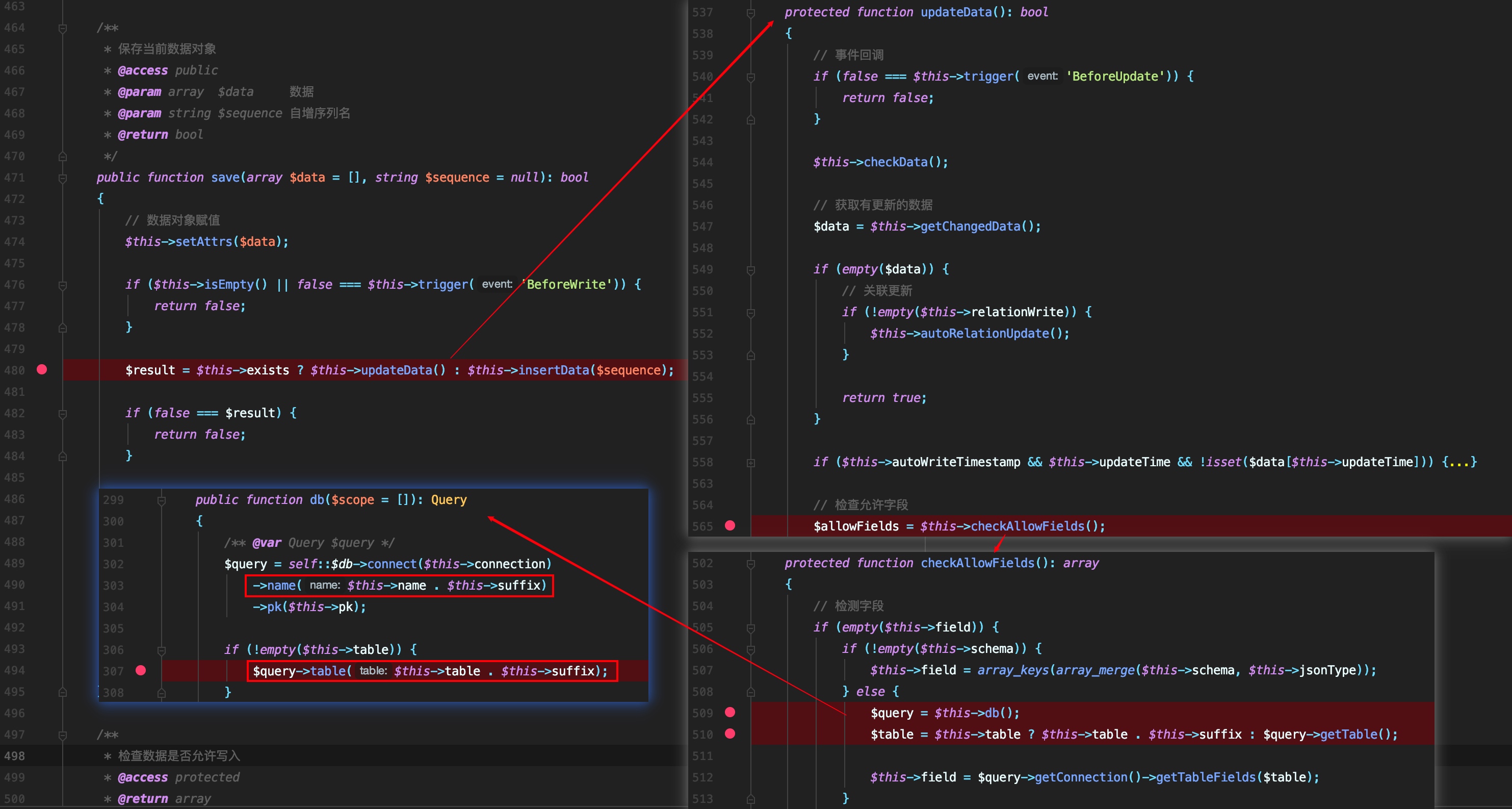Click the fold end marker at line 308

[162, 693]
